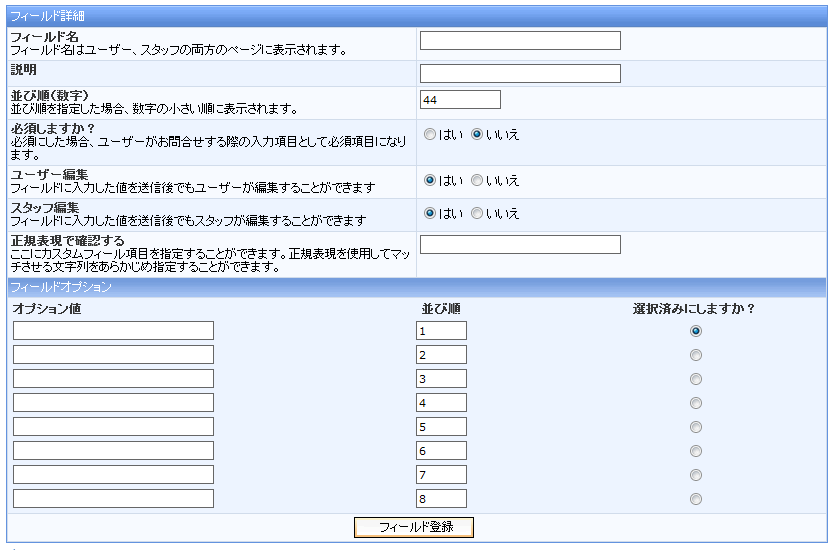Screen dimensions: 834x550
Task: Select the preselect radio for option row 4
Action: [x=696, y=403]
